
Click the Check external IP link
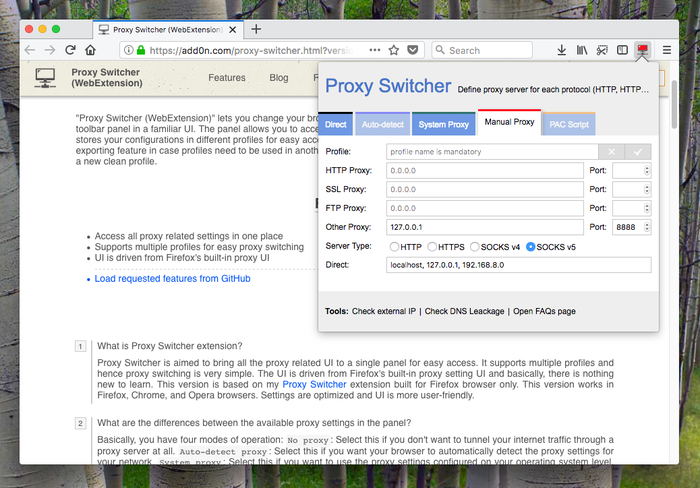point(383,311)
